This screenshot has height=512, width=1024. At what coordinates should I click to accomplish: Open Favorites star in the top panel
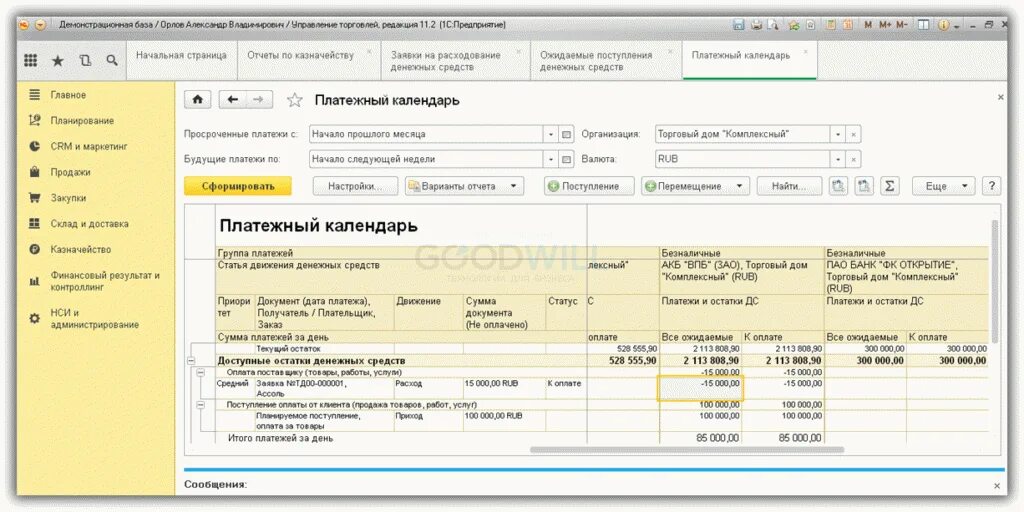[58, 61]
